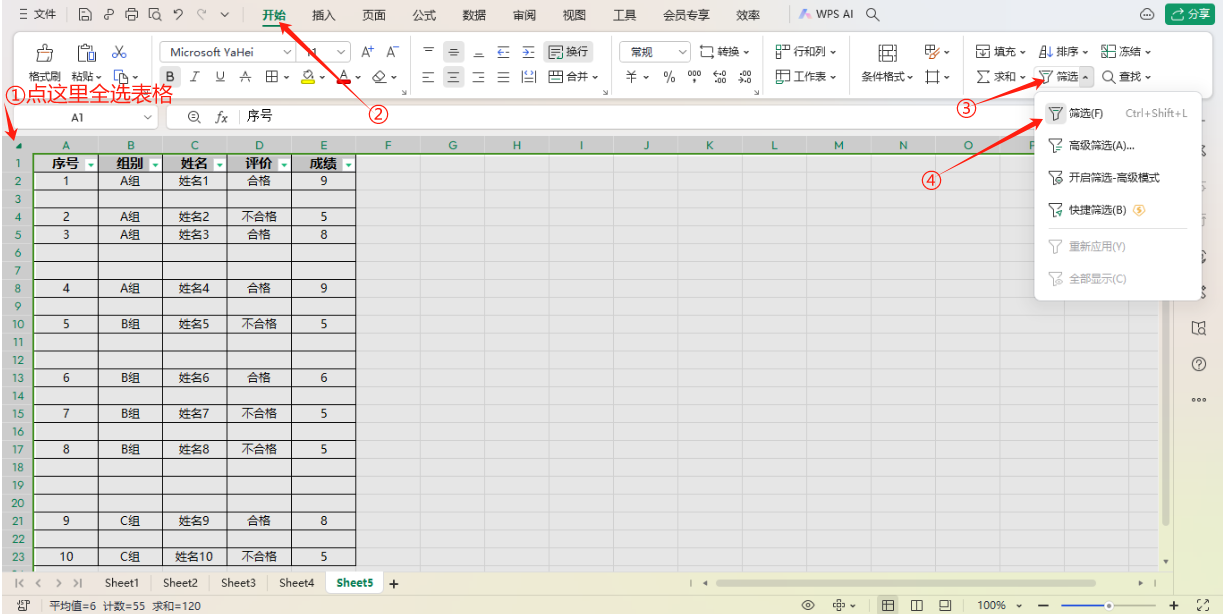Click the Decrease indent icon

(x=503, y=52)
